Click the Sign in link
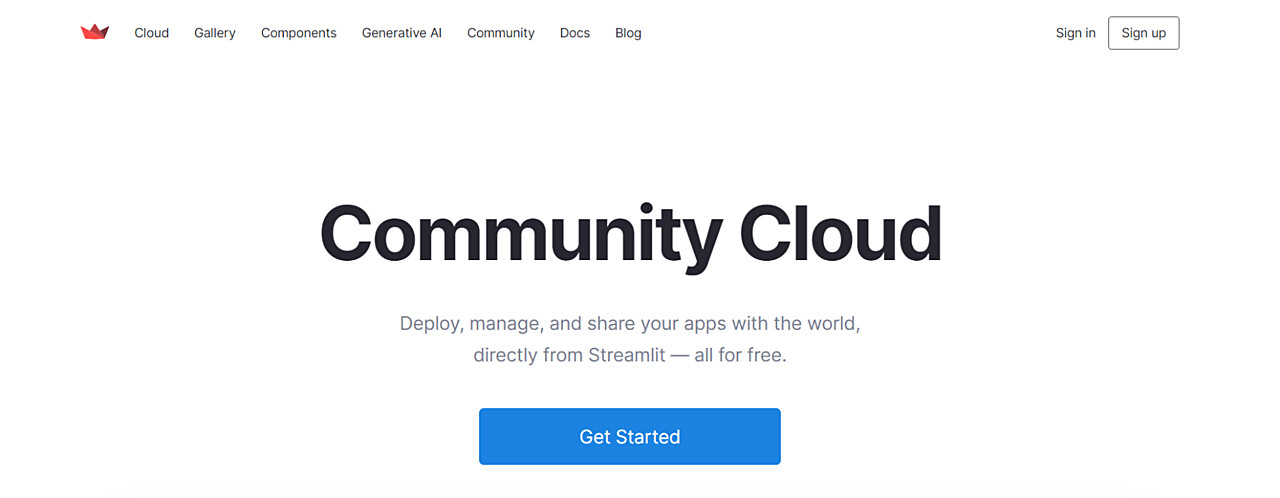The image size is (1280, 498). click(x=1076, y=33)
